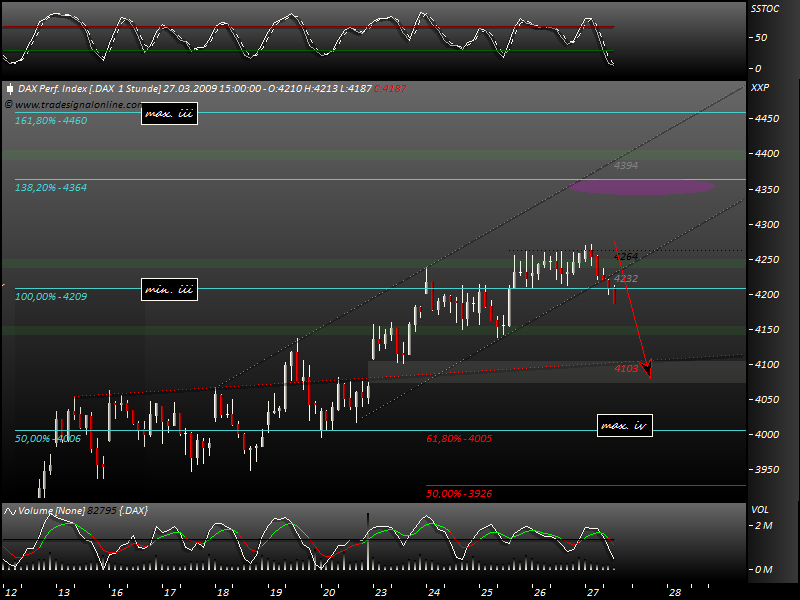
Task: Click the '138,20% - 4364' Fibonacci label
Action: [51, 188]
